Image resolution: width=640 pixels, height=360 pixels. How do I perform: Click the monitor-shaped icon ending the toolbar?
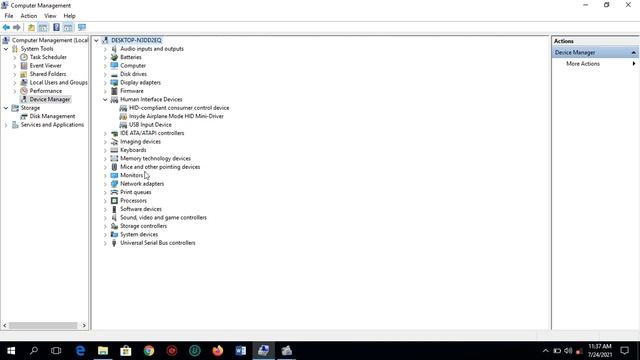click(82, 27)
